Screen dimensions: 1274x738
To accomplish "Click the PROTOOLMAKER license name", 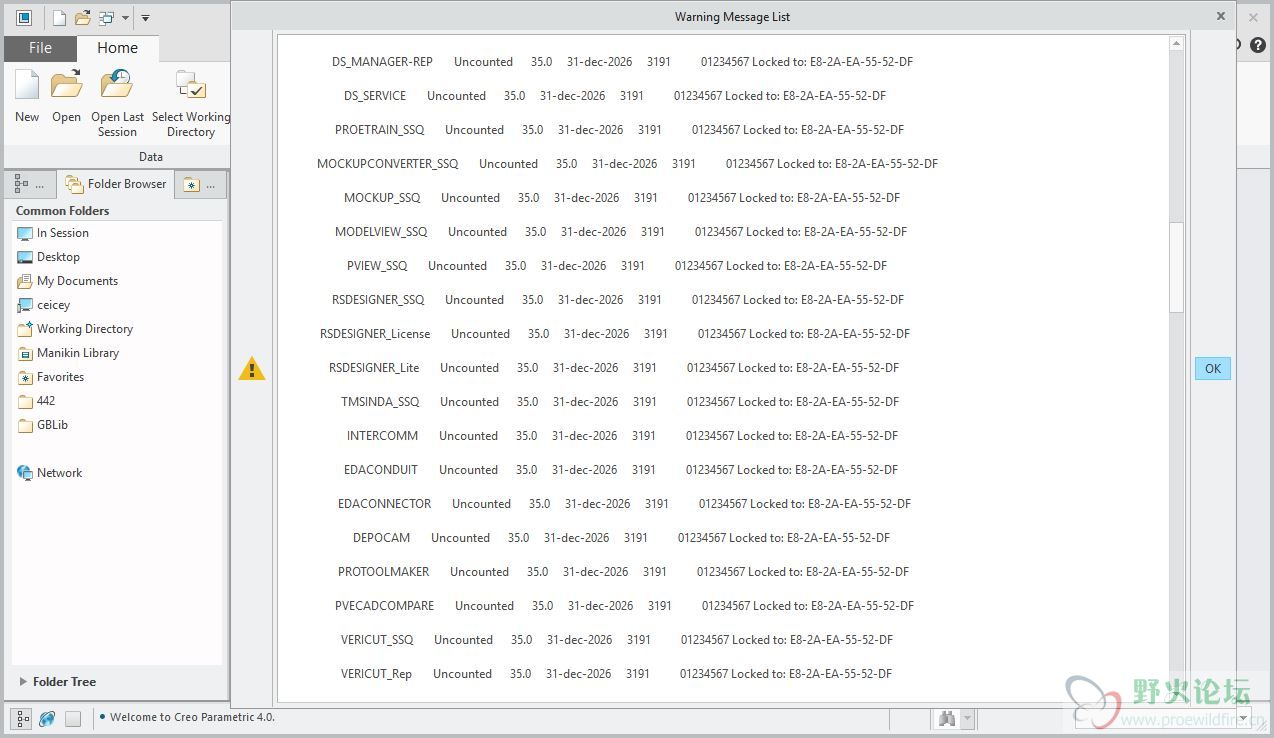I will 384,572.
